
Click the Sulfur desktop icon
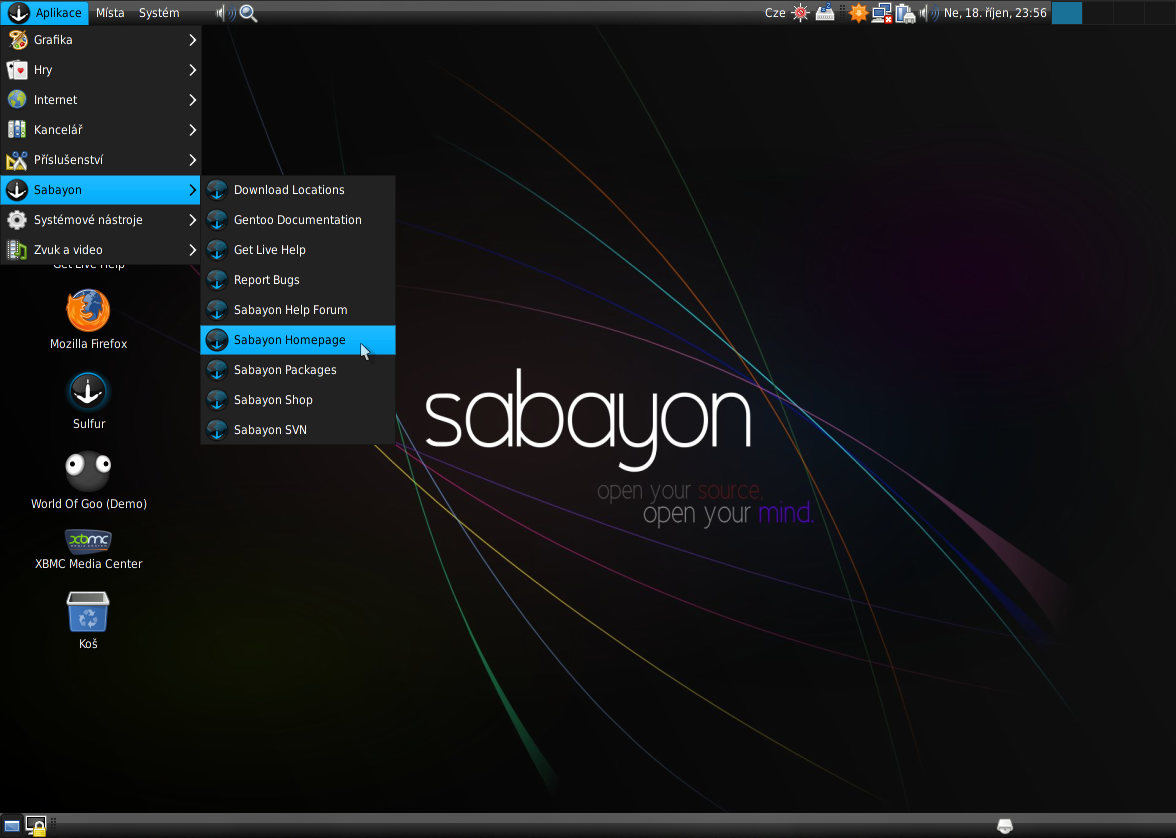coord(88,392)
